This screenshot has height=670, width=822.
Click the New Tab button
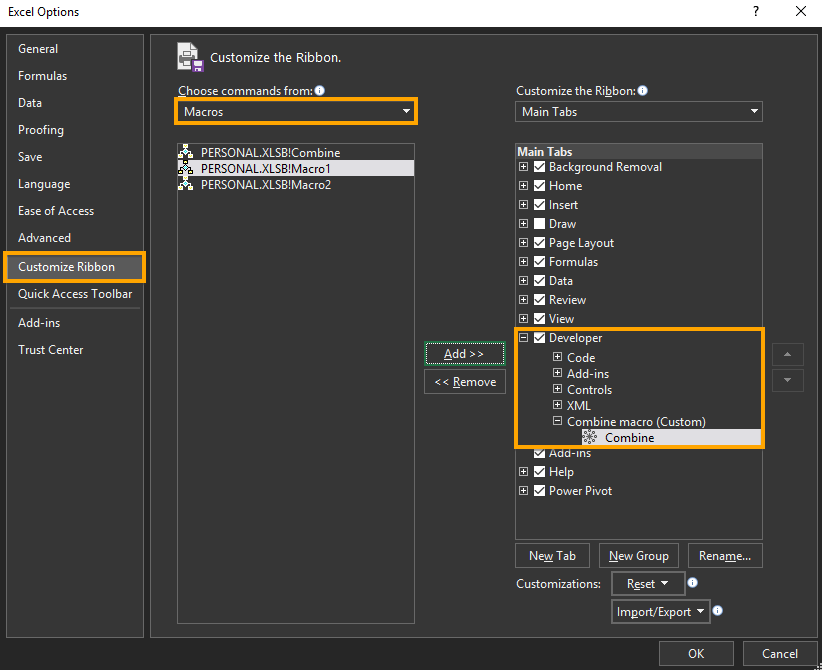[553, 556]
